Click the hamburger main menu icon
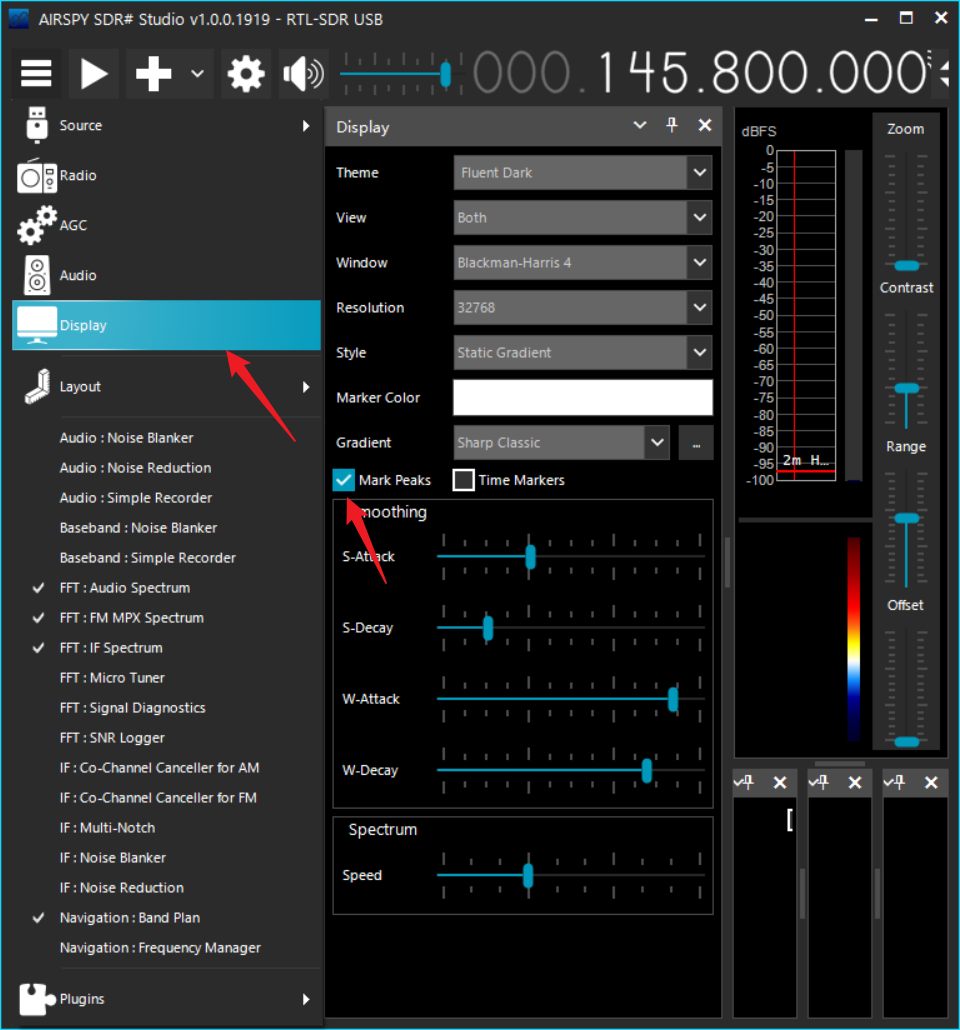Screen dimensions: 960x1030 point(36,74)
